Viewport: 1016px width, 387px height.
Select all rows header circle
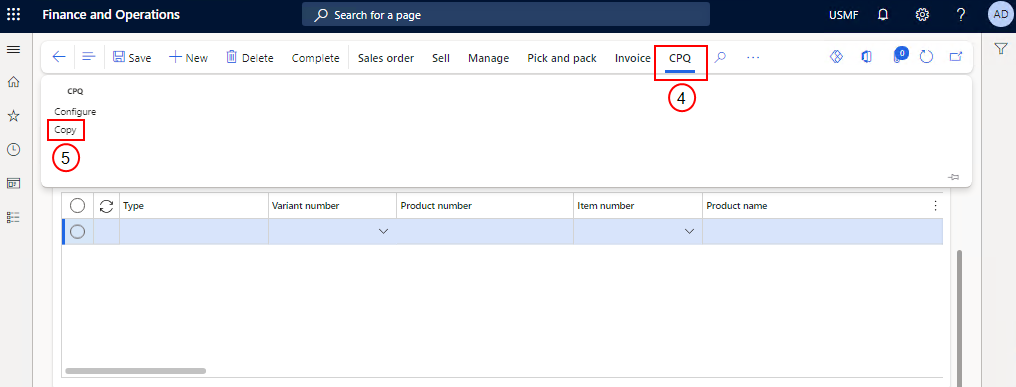click(77, 206)
